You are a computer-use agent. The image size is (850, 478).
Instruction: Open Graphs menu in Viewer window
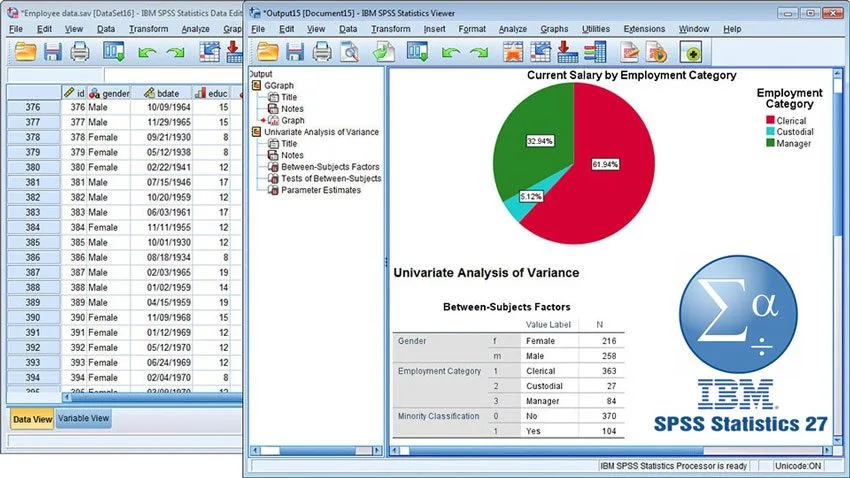tap(554, 29)
